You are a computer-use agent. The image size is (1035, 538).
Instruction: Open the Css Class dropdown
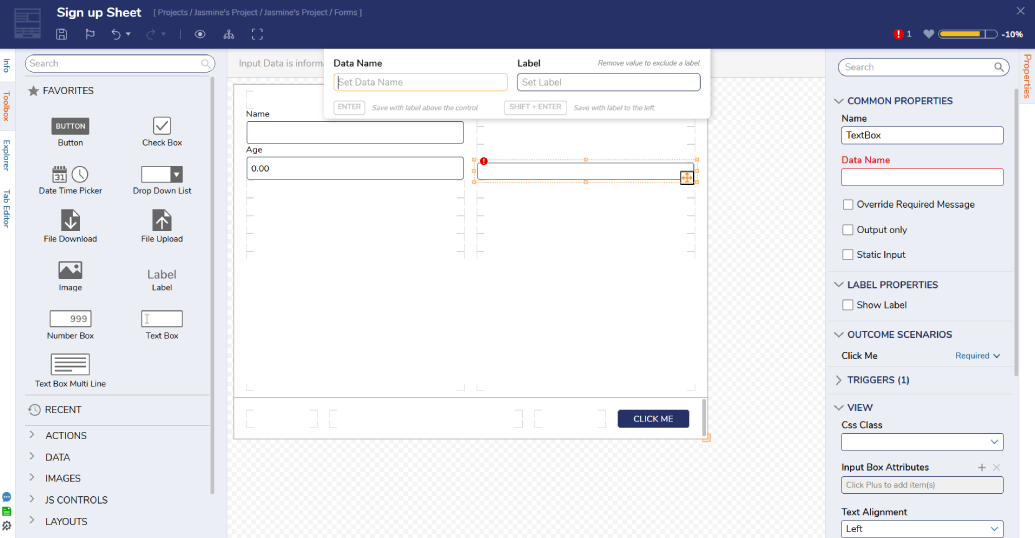[x=922, y=442]
